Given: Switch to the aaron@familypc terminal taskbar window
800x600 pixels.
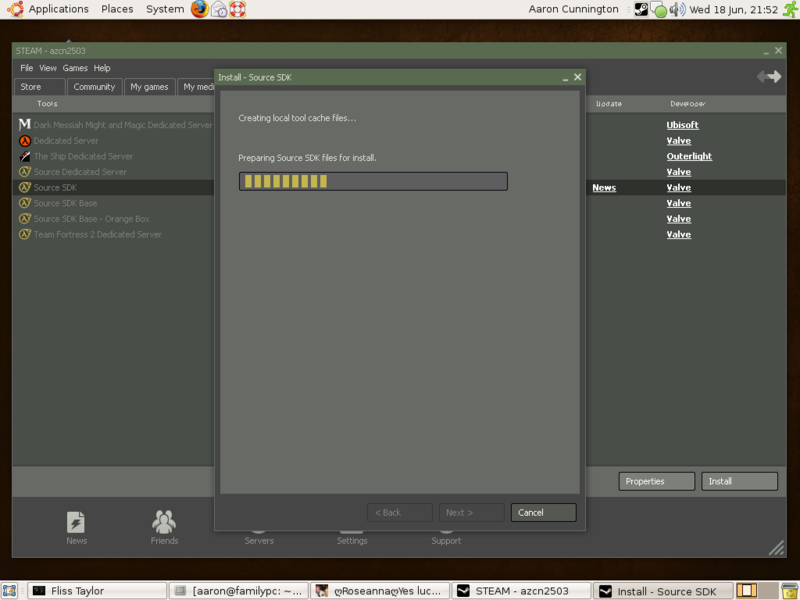Looking at the screenshot, I should coord(238,591).
